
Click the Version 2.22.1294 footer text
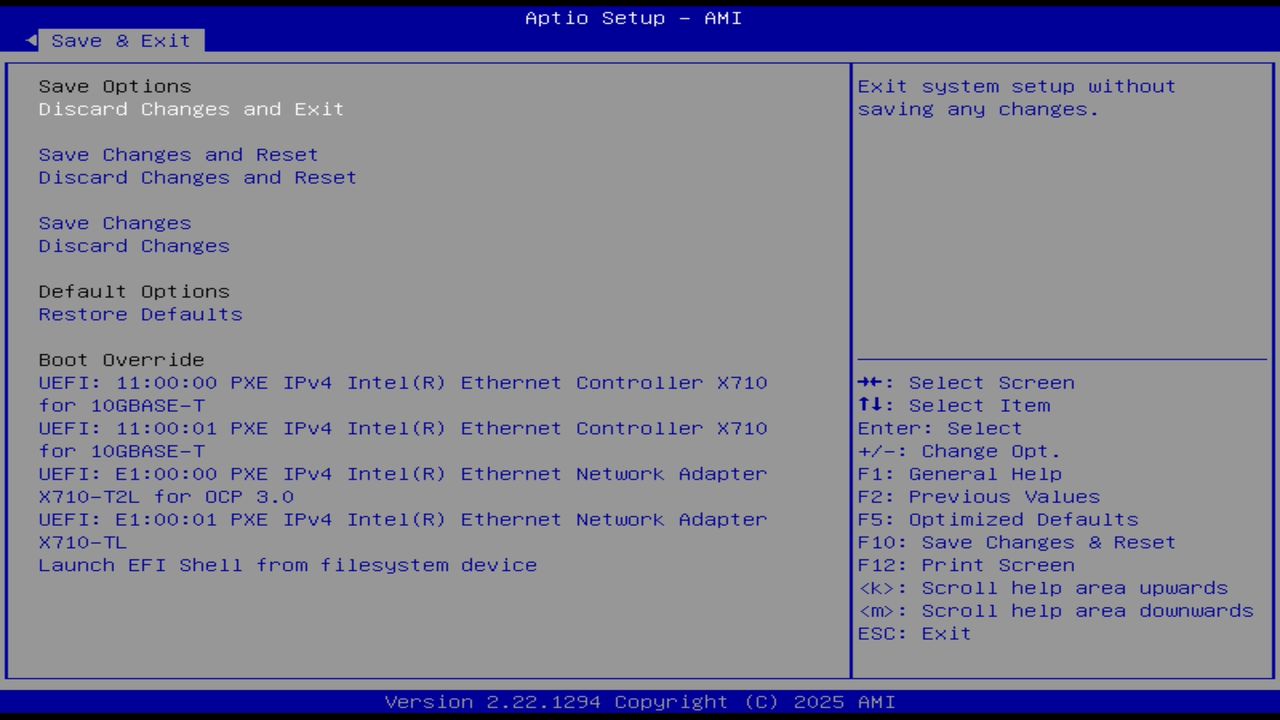(x=639, y=701)
